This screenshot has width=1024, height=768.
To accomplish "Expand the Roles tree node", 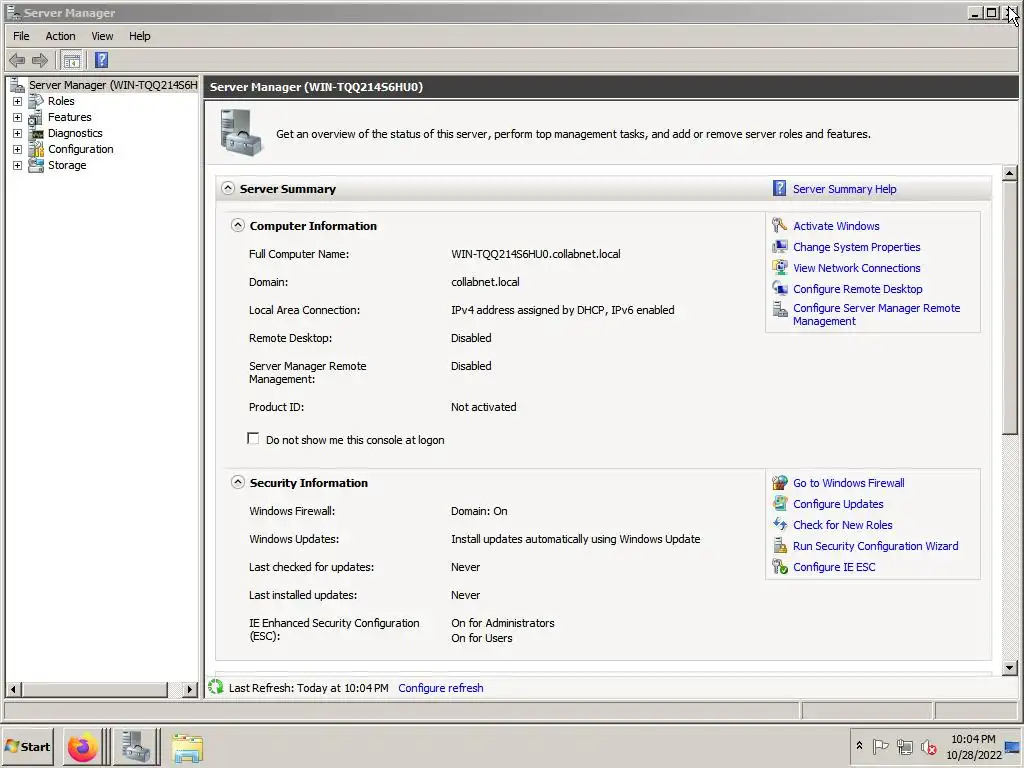I will [x=18, y=101].
